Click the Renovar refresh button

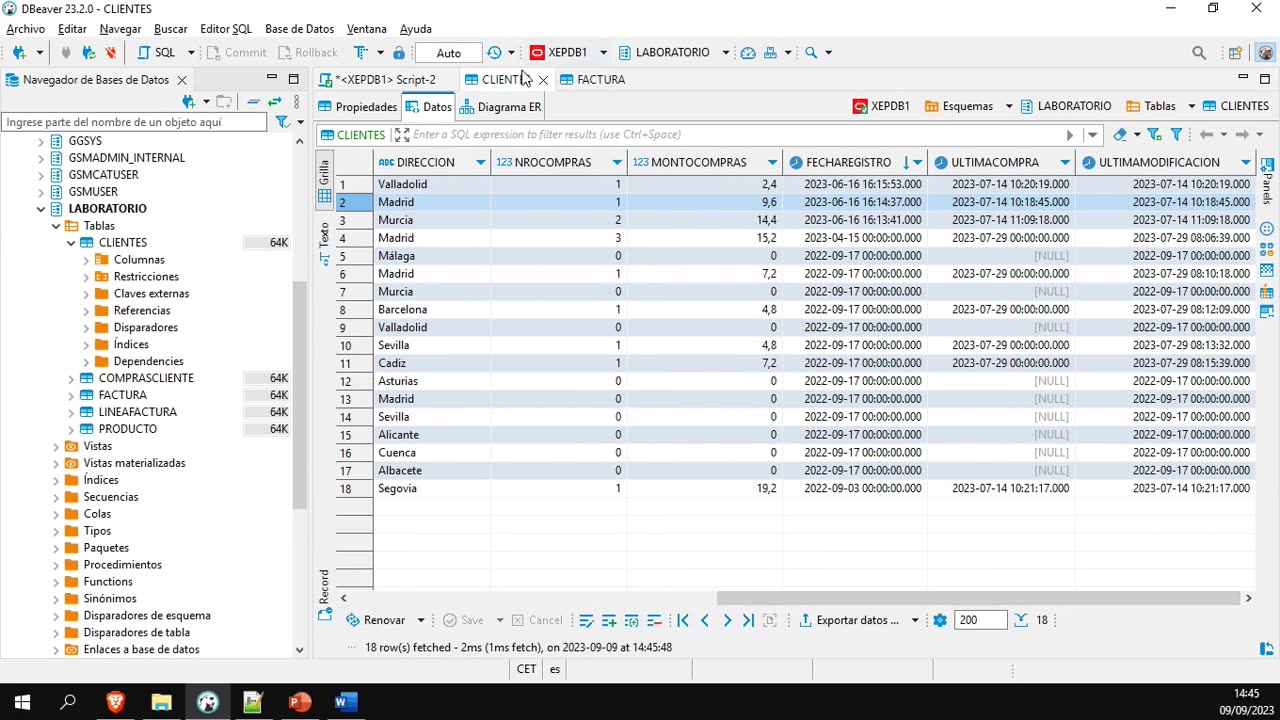click(376, 621)
